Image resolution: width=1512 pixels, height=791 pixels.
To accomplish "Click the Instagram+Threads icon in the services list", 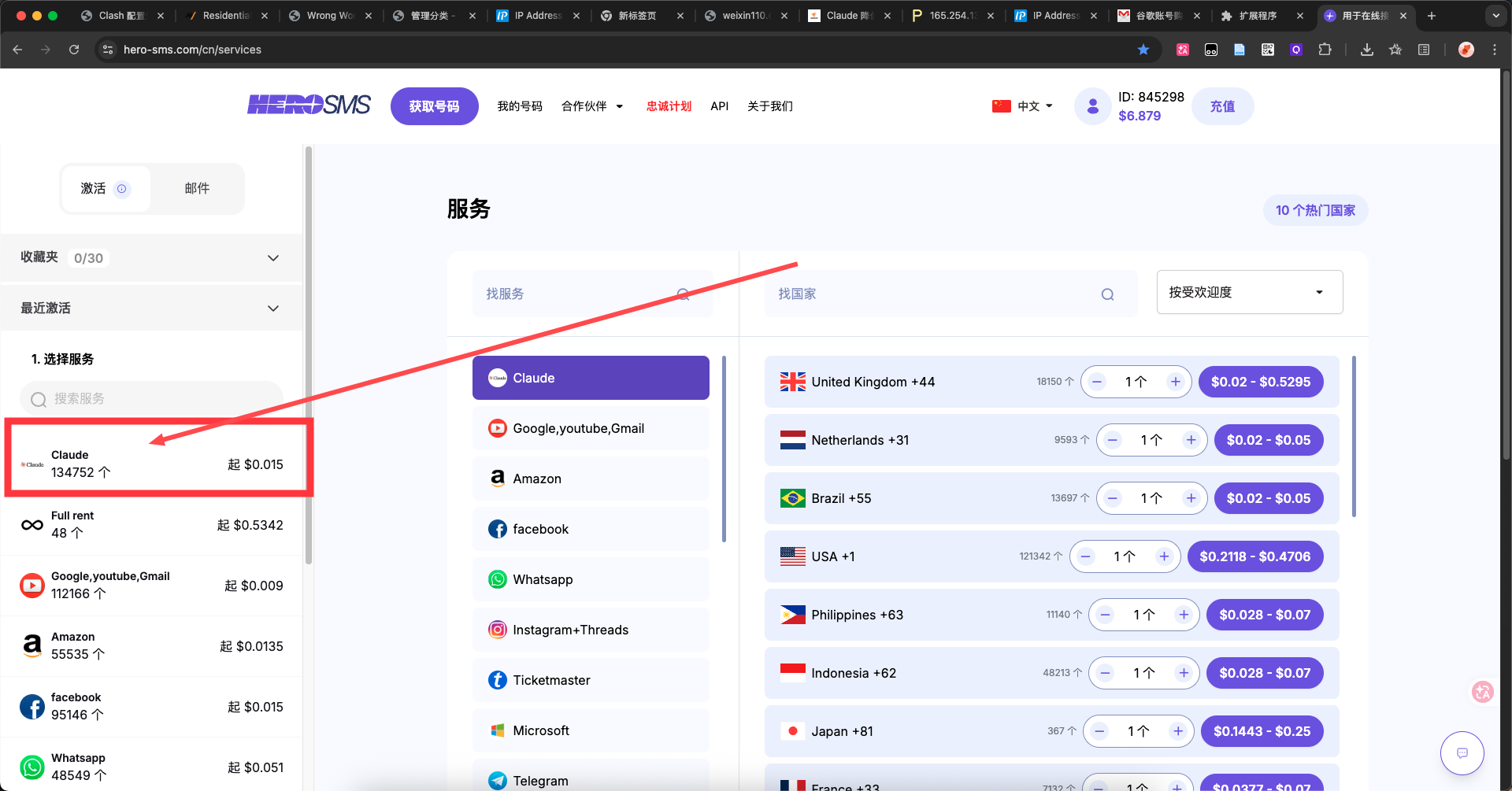I will point(498,630).
